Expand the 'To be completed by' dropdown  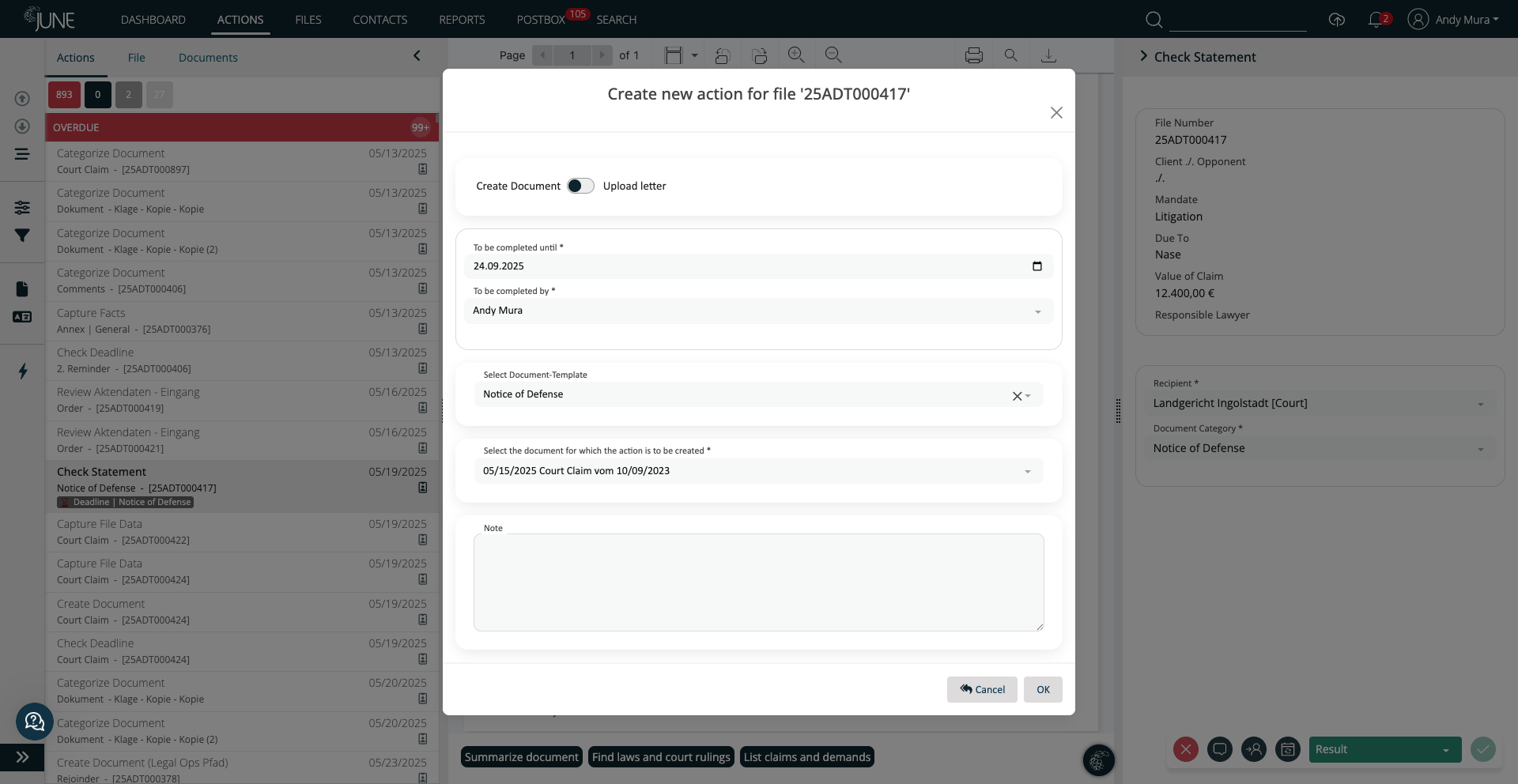[x=1038, y=311]
